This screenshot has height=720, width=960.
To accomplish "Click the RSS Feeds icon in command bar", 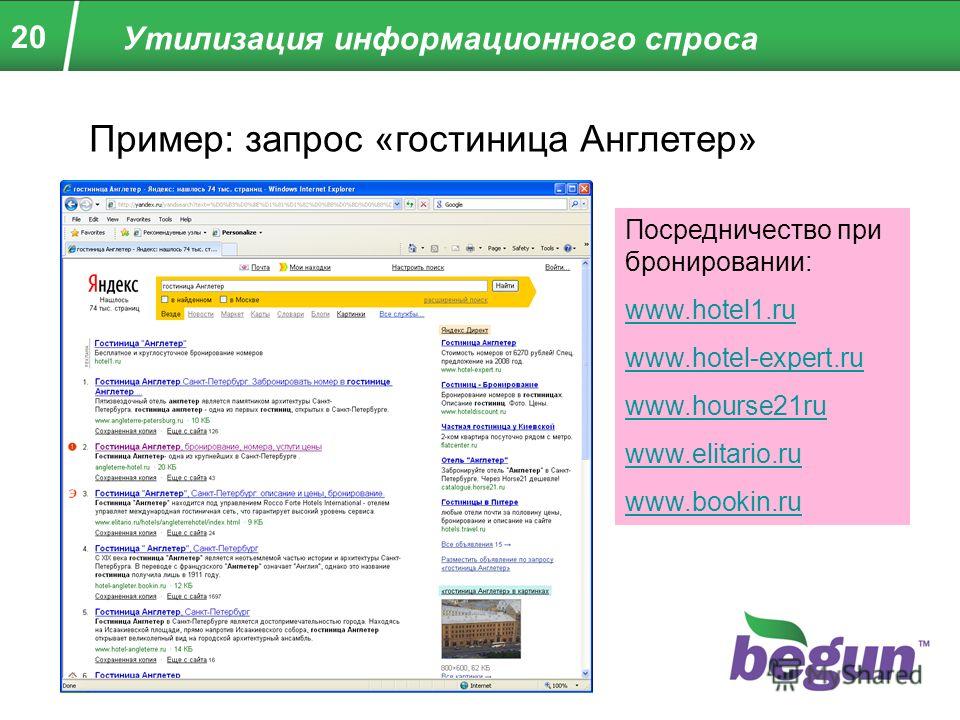I will point(434,249).
